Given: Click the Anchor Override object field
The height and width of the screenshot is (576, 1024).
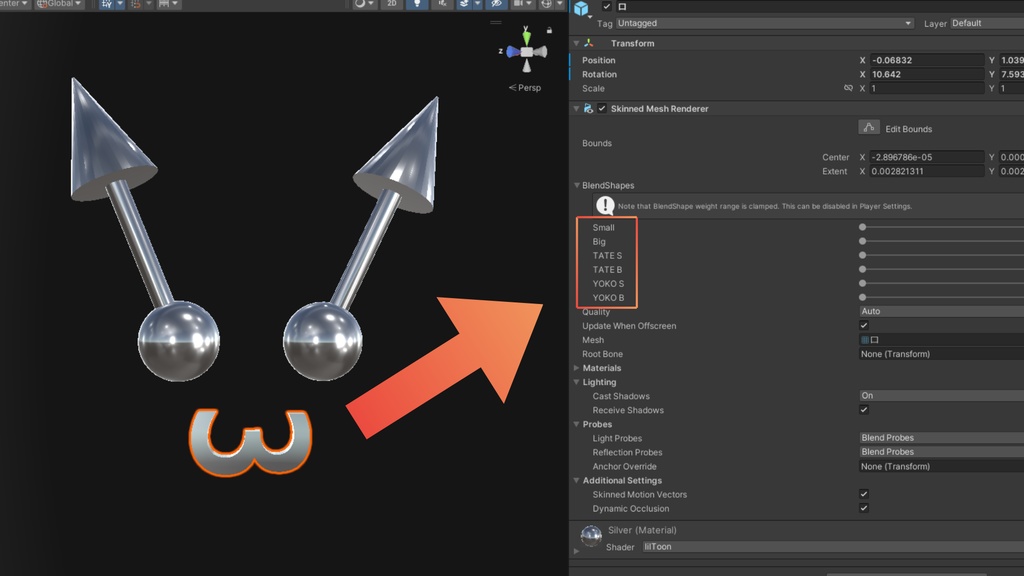Looking at the screenshot, I should [x=941, y=466].
